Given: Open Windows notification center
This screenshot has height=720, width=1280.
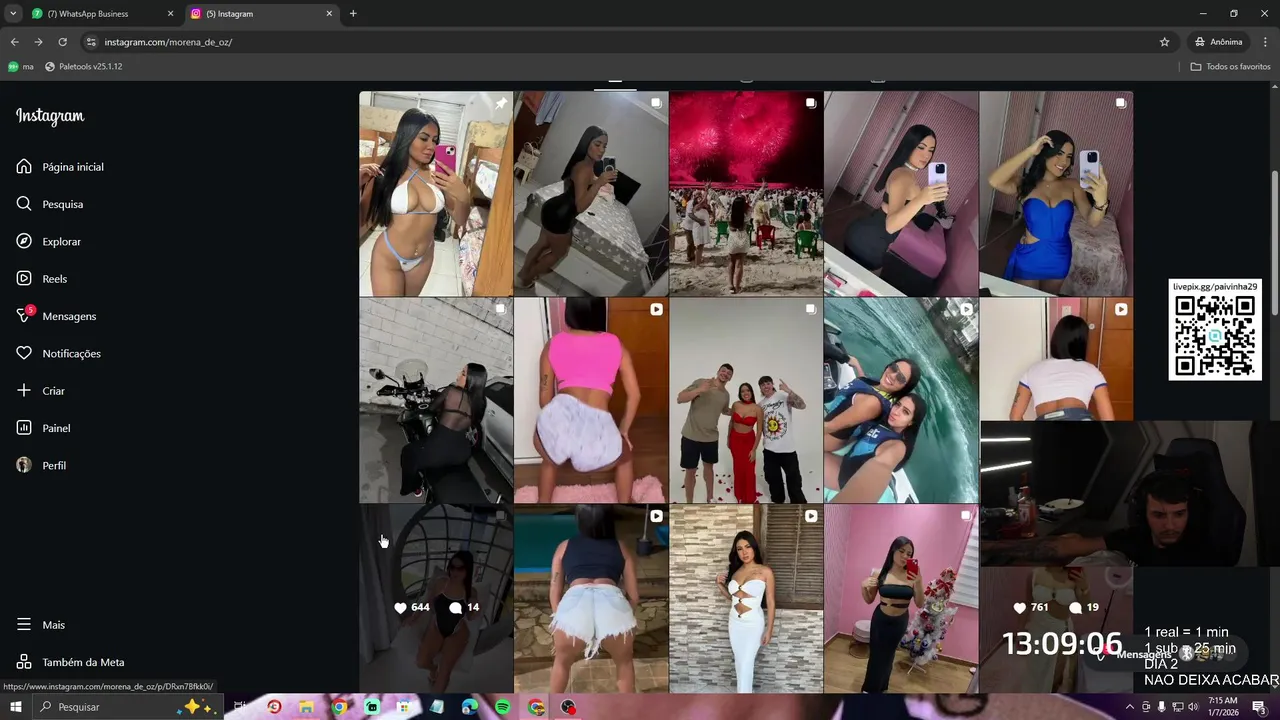Looking at the screenshot, I should [x=1260, y=707].
